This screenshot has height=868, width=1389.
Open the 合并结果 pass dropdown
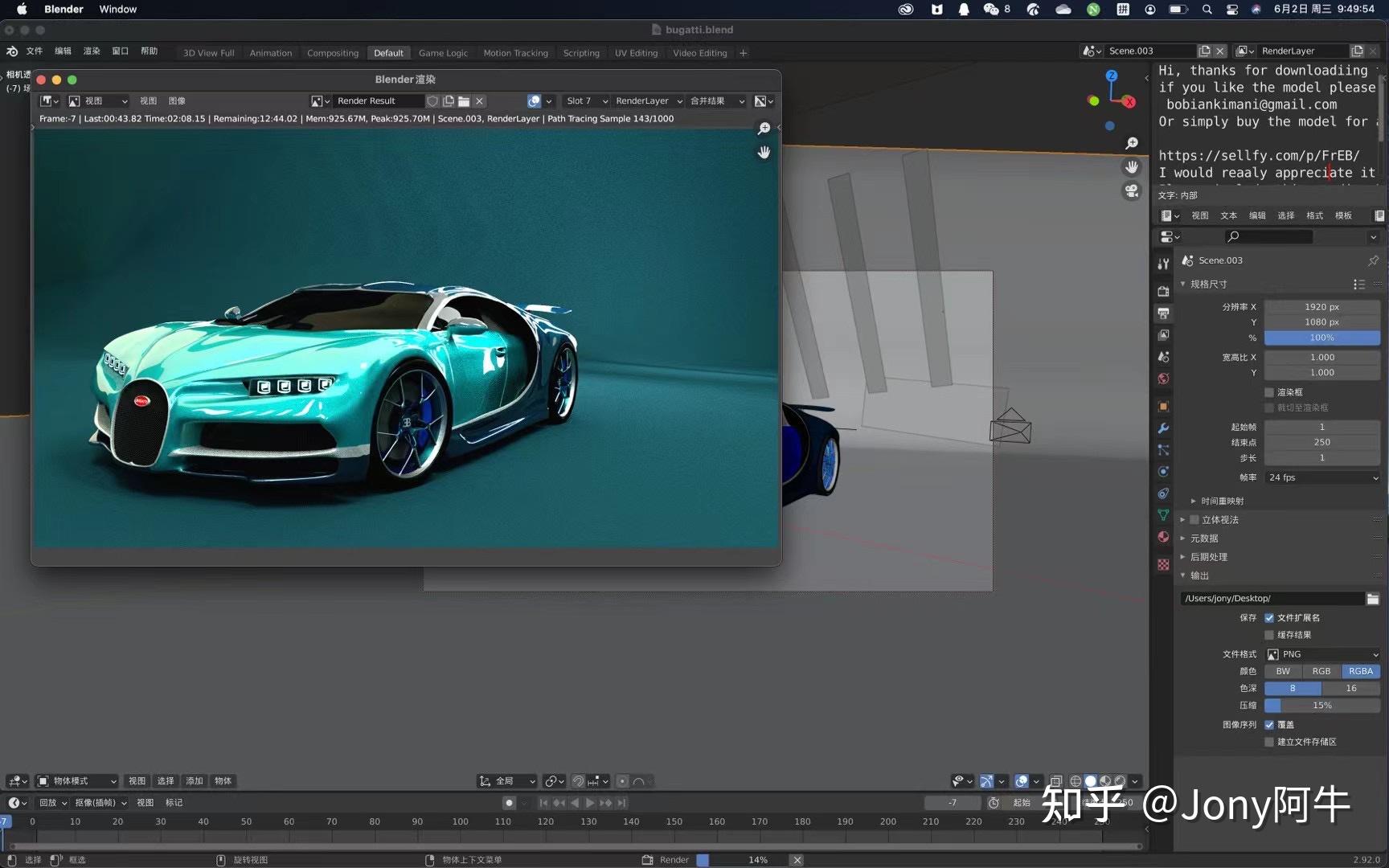[716, 101]
